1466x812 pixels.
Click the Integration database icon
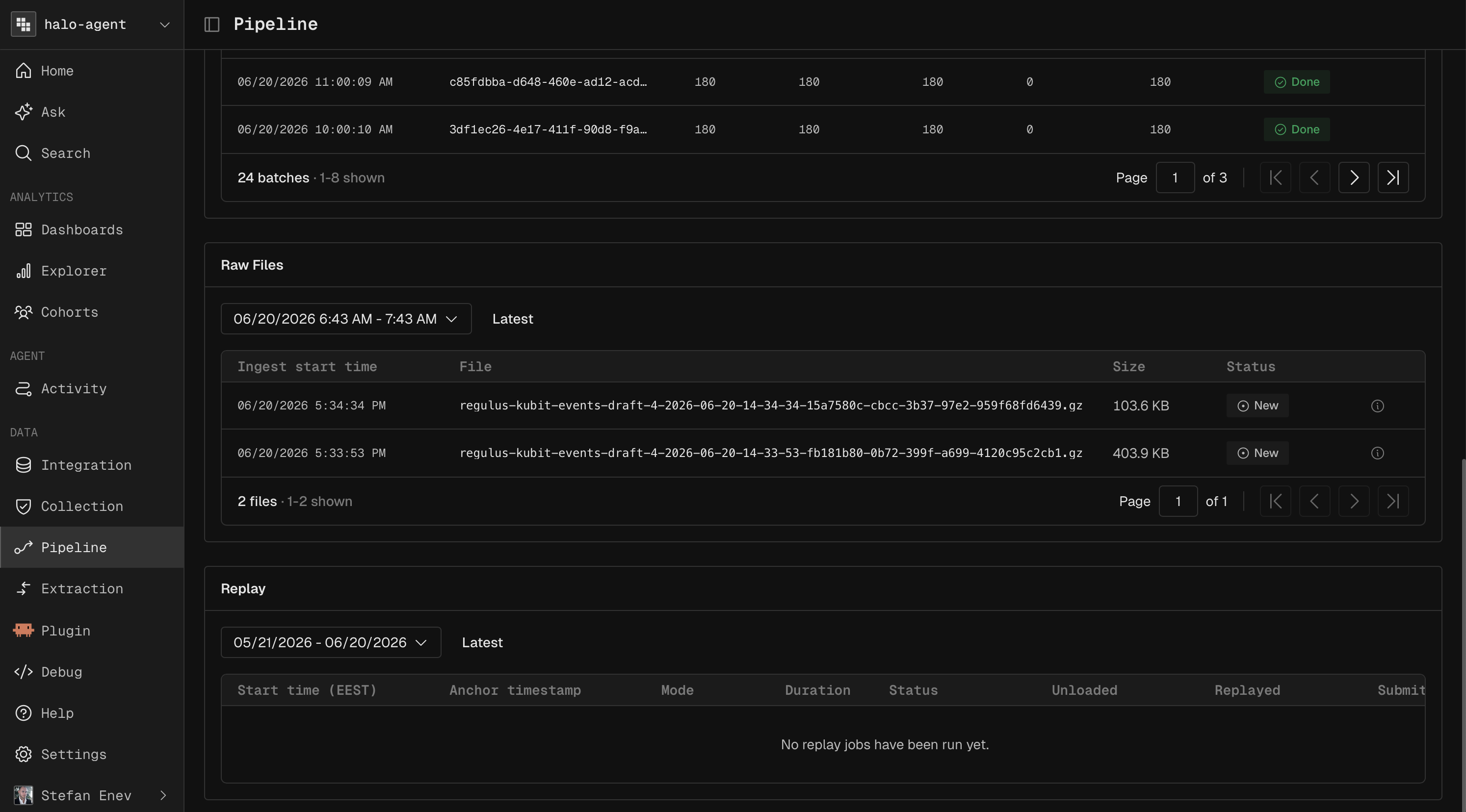coord(24,465)
